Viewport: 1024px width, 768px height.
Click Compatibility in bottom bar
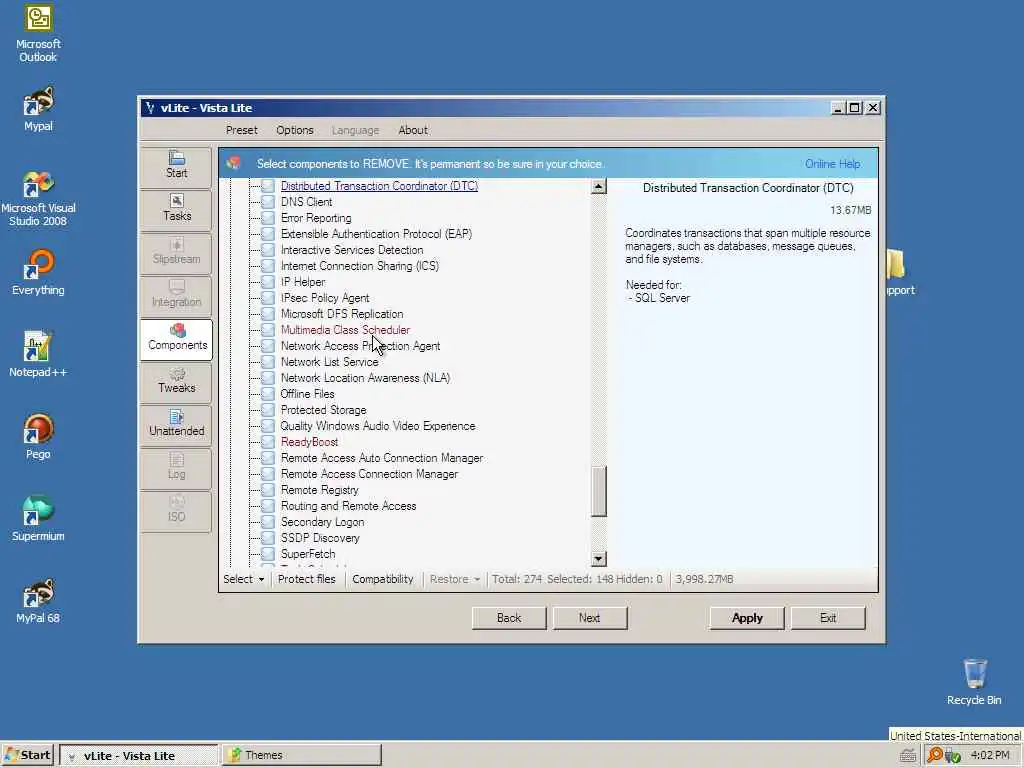pos(383,579)
